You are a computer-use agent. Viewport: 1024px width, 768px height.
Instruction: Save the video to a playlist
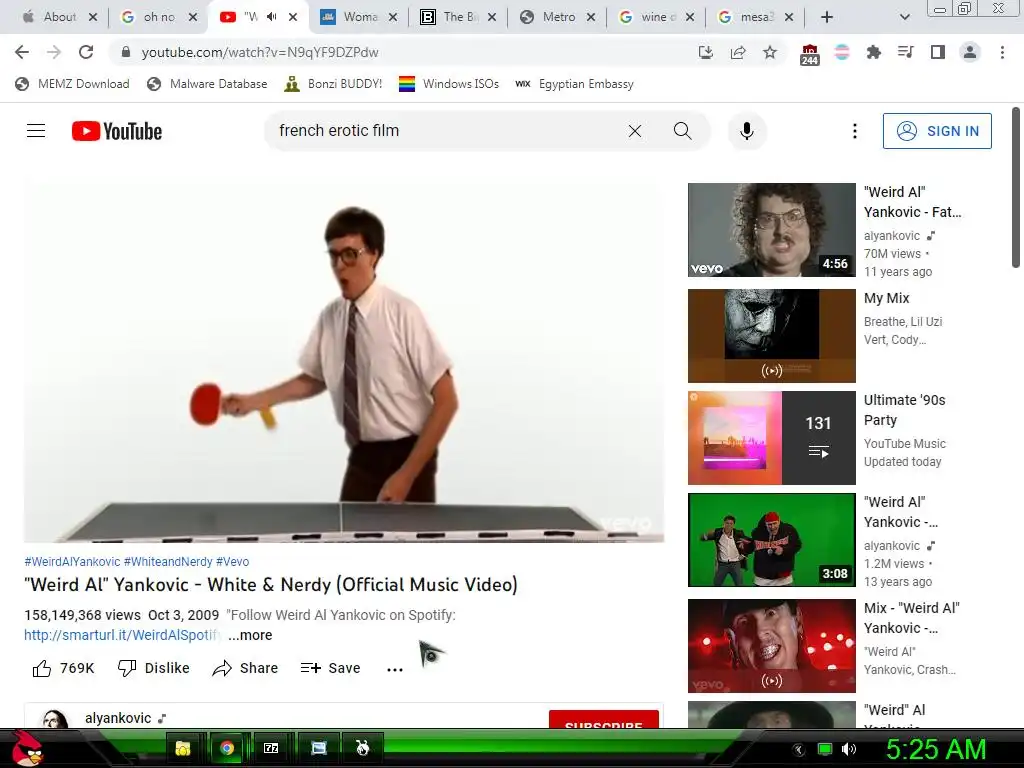(x=330, y=668)
